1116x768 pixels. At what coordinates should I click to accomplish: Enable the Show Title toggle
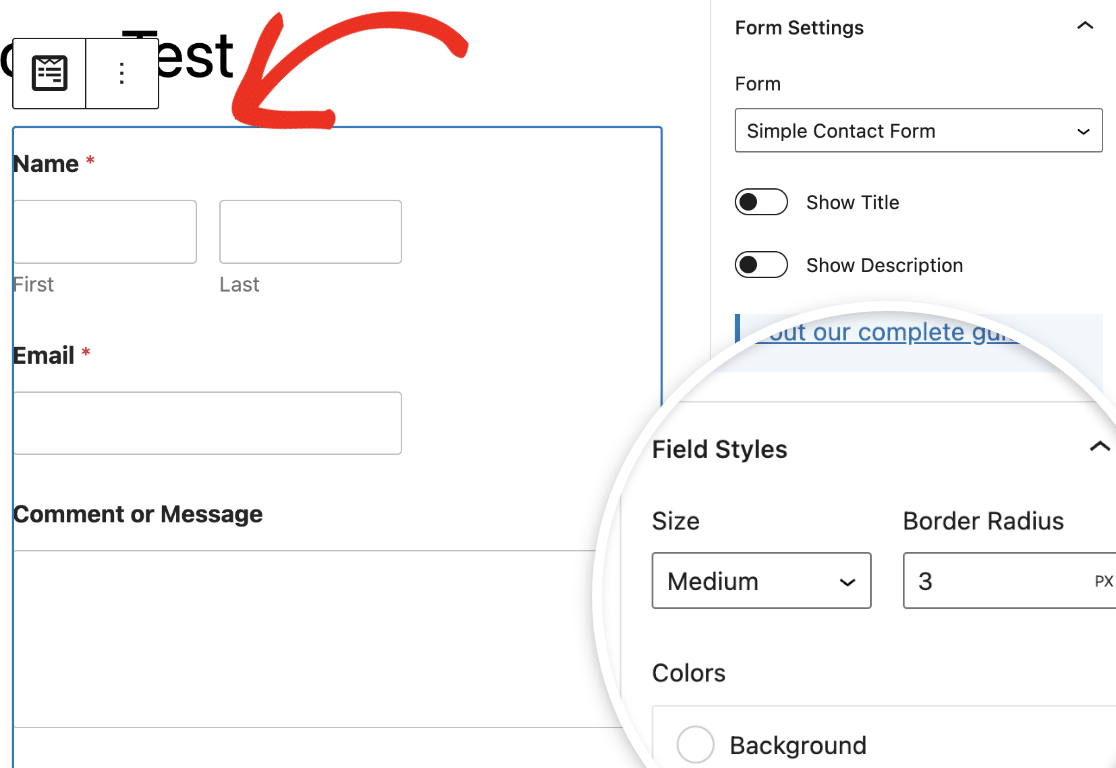(x=761, y=202)
